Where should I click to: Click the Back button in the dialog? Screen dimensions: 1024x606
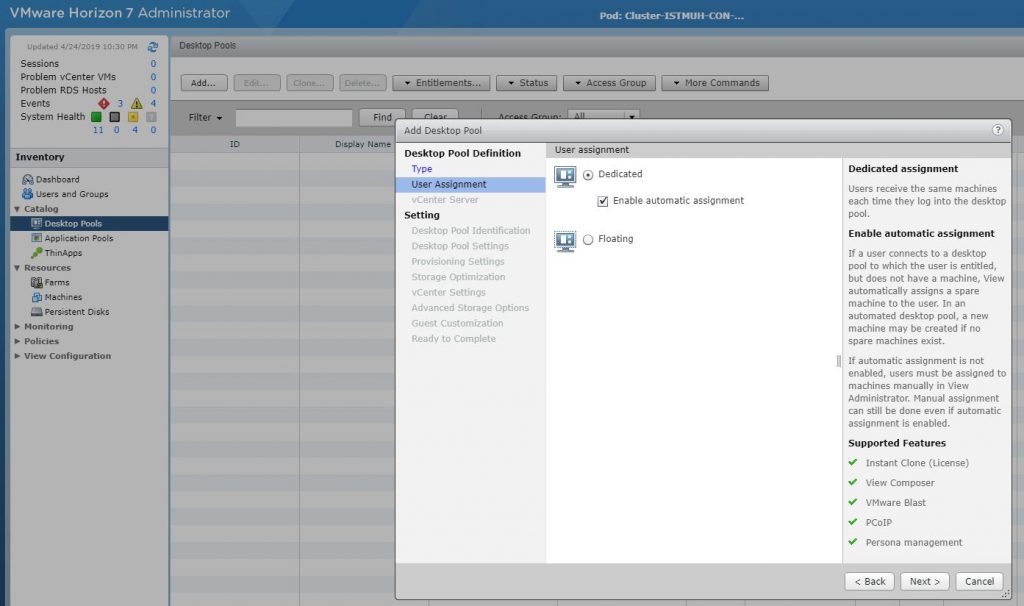click(870, 581)
